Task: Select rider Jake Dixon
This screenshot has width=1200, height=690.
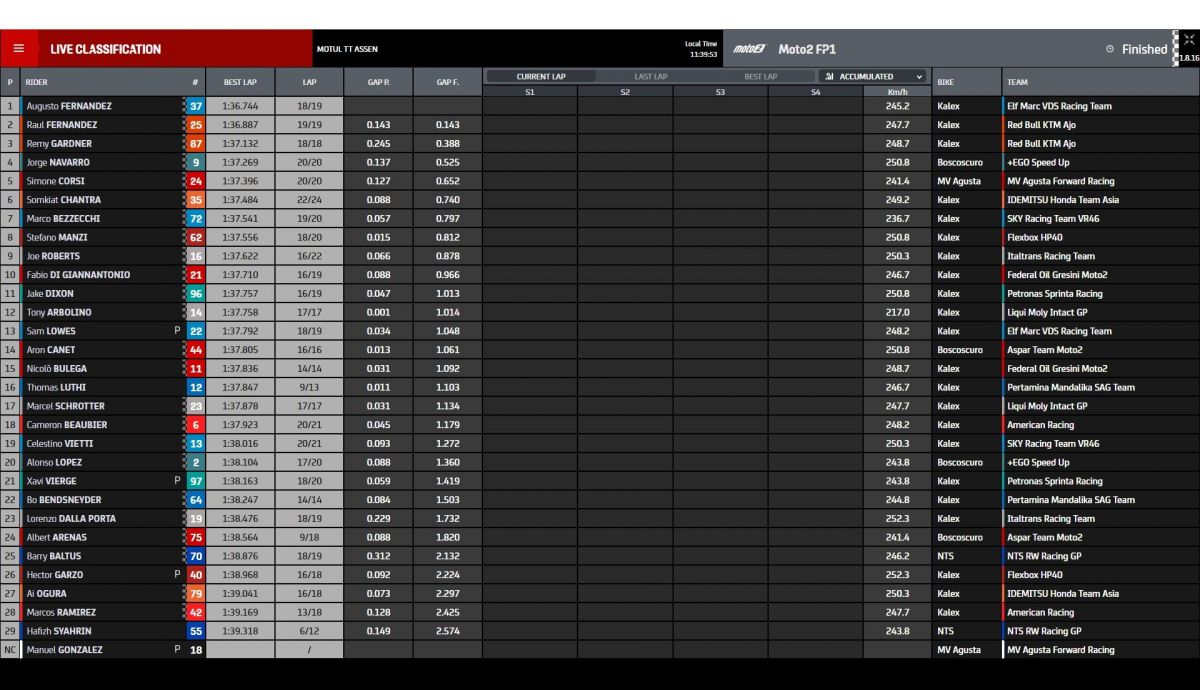Action: [50, 294]
